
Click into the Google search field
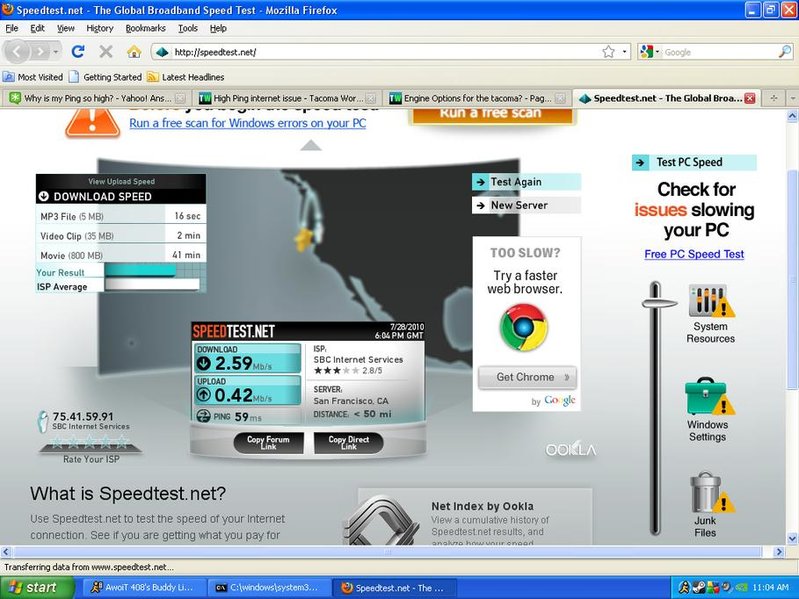[720, 52]
